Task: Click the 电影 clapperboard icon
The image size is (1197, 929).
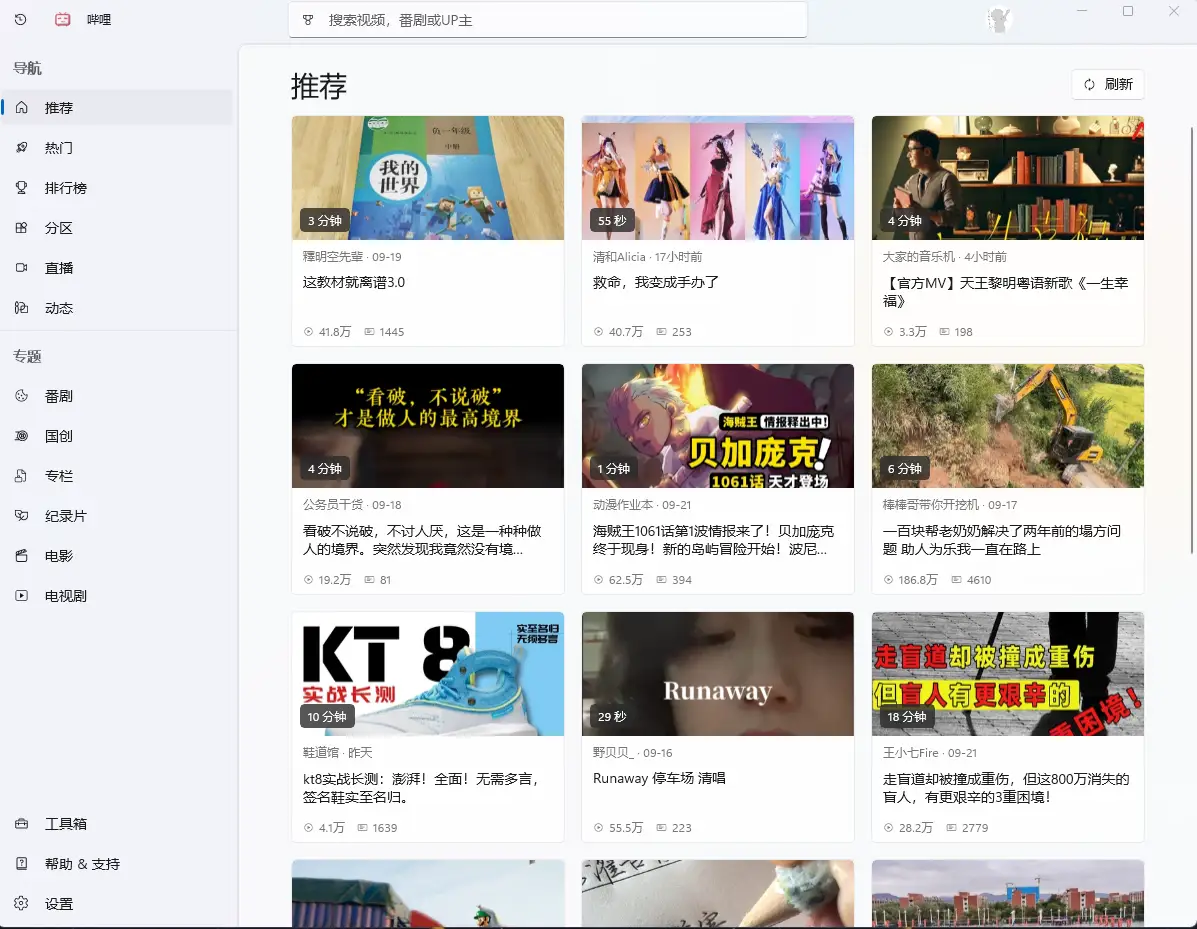Action: 21,556
